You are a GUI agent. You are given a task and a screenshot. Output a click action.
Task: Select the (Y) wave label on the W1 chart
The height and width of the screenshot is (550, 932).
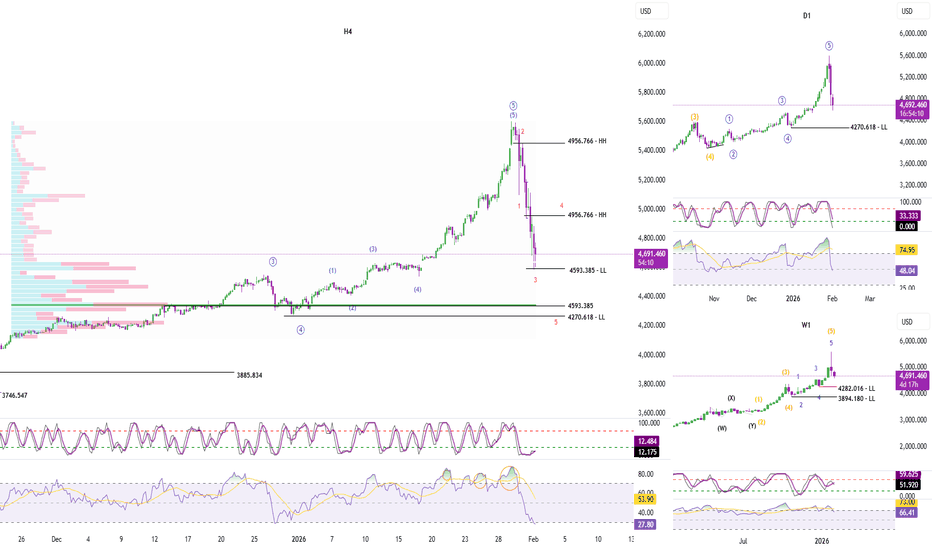tap(752, 426)
